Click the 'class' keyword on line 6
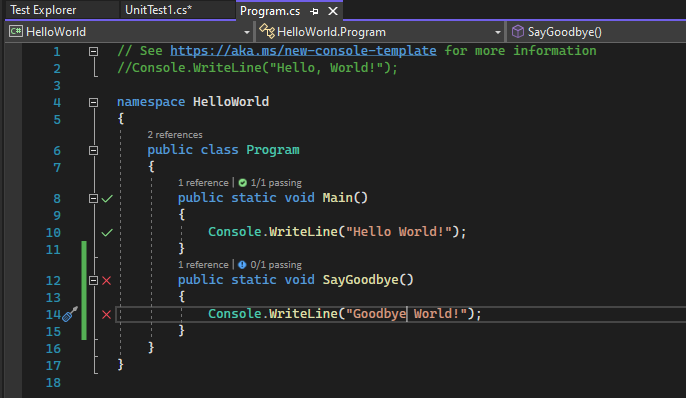 [219, 150]
